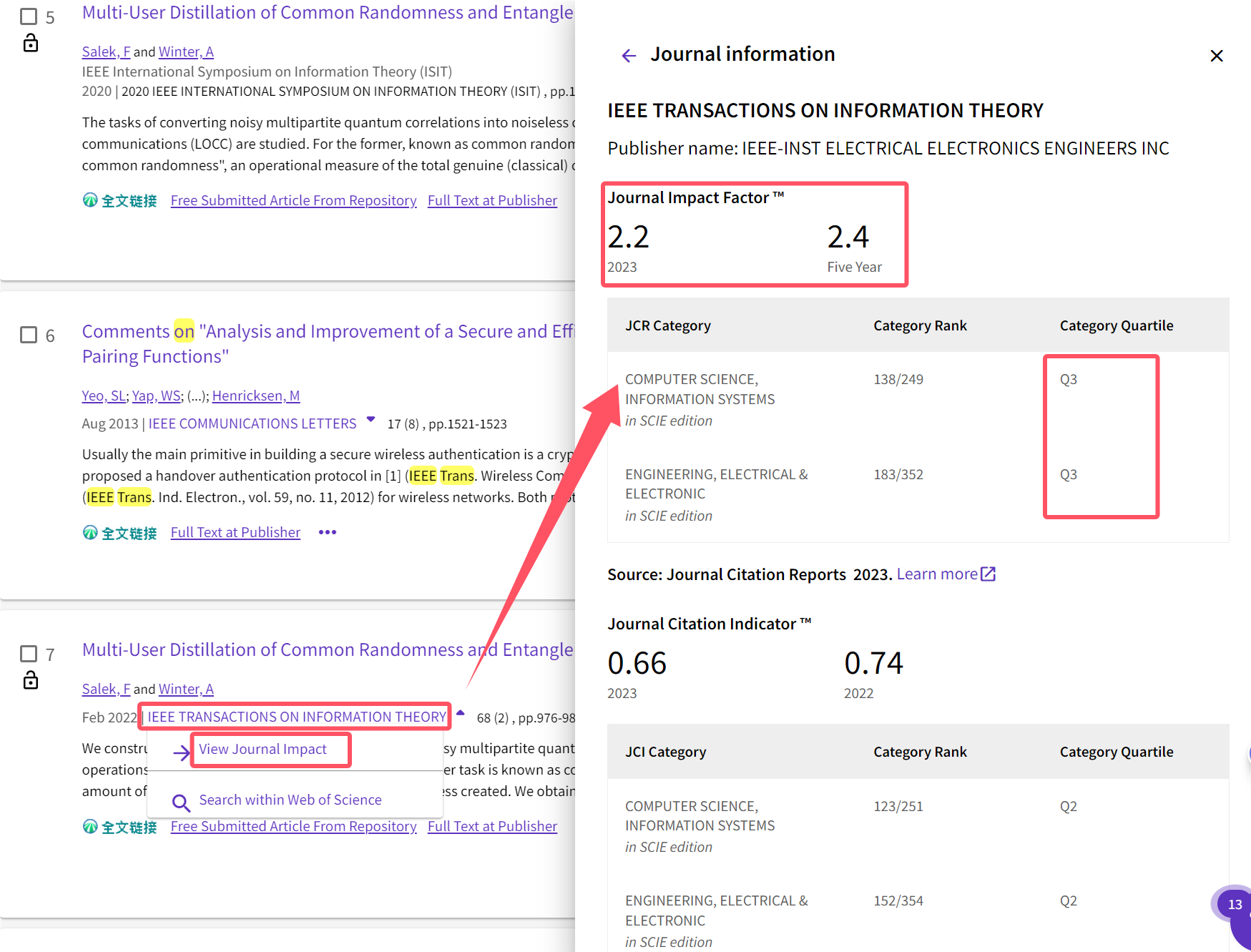Click JCR rank value 138/249
Image resolution: width=1251 pixels, height=952 pixels.
point(898,379)
